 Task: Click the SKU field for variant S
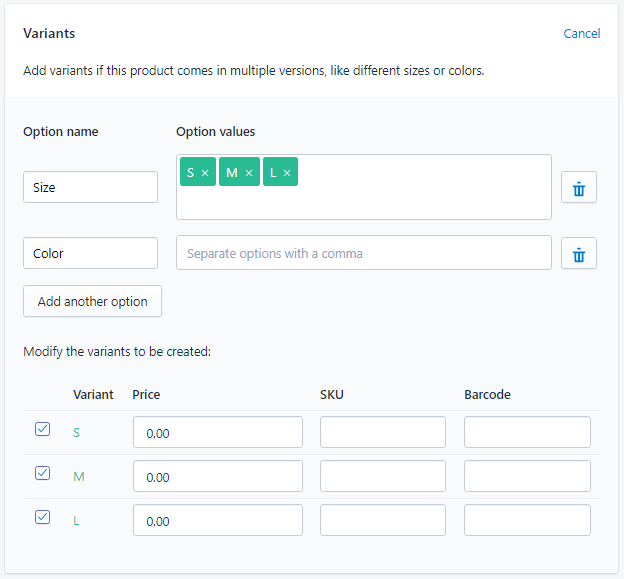382,433
